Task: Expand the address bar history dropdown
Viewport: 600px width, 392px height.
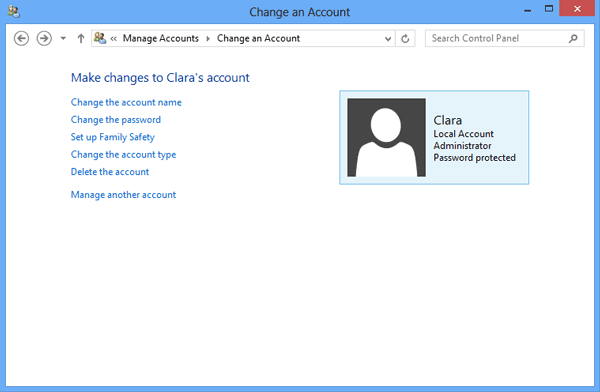Action: (388, 39)
